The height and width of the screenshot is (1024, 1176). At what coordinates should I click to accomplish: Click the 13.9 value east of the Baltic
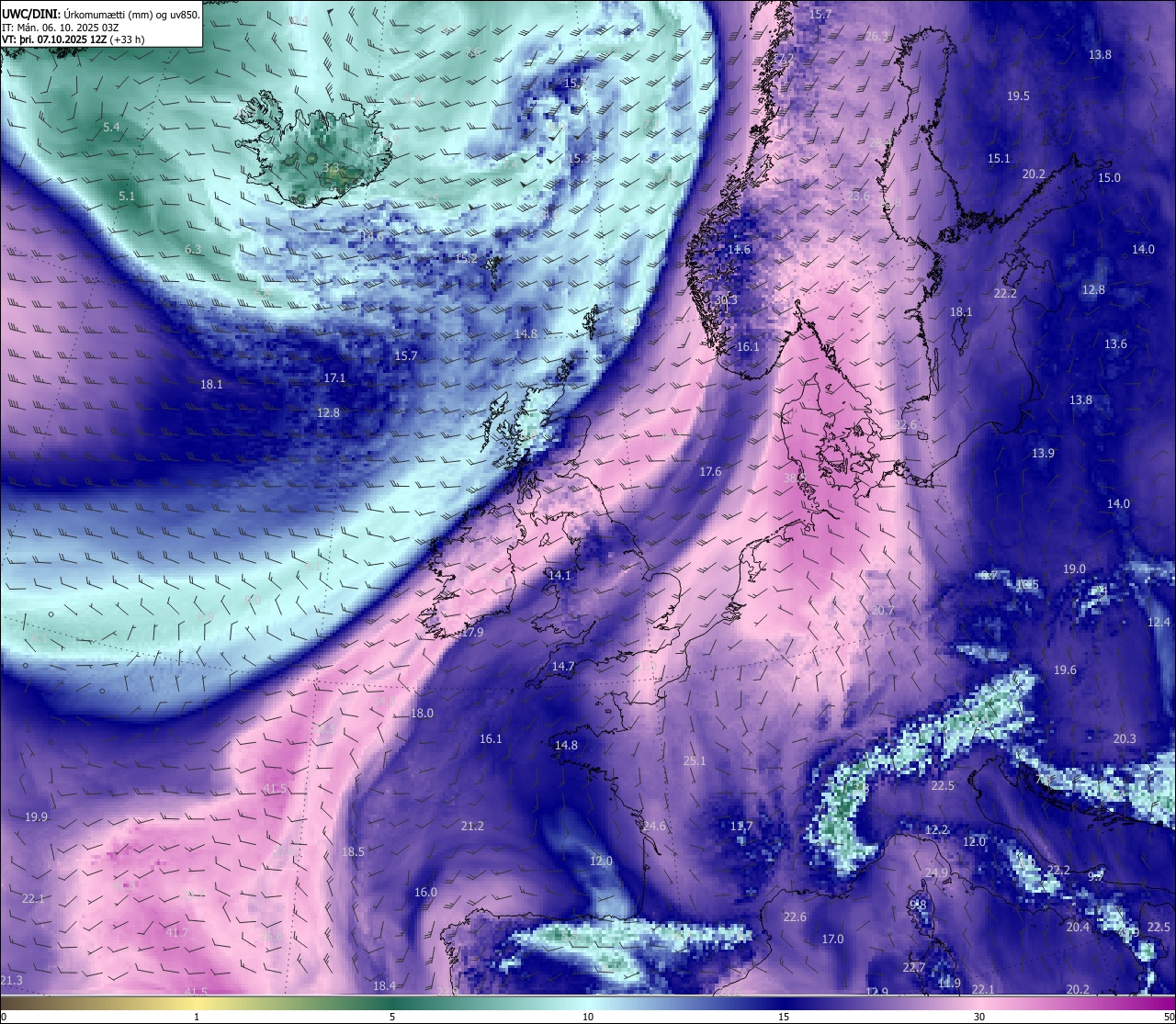(x=1043, y=453)
